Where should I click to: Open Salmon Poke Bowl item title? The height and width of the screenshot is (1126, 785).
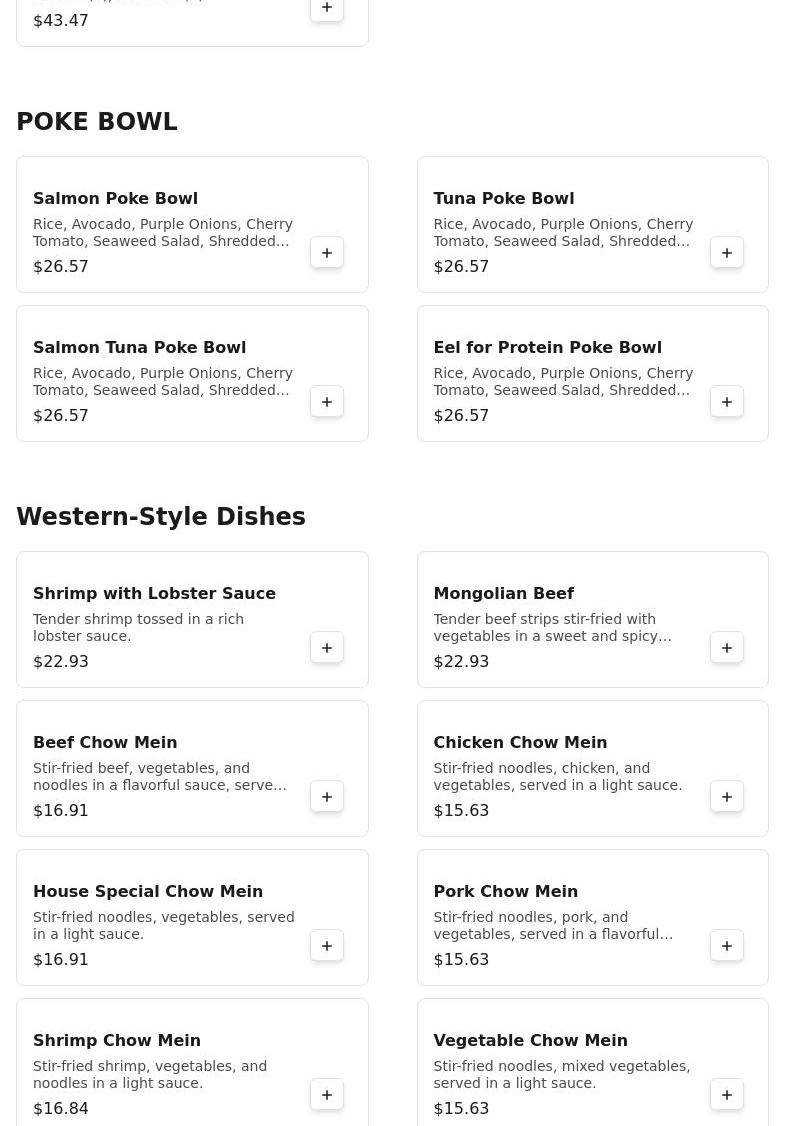[115, 198]
